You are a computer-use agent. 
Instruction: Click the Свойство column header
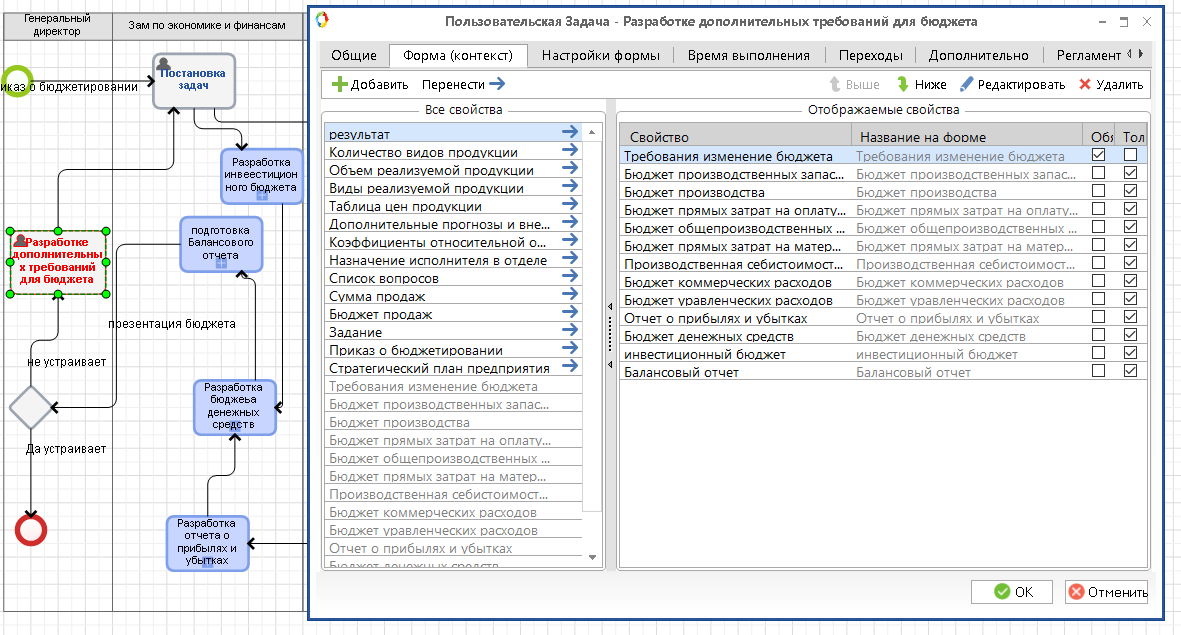[x=736, y=136]
